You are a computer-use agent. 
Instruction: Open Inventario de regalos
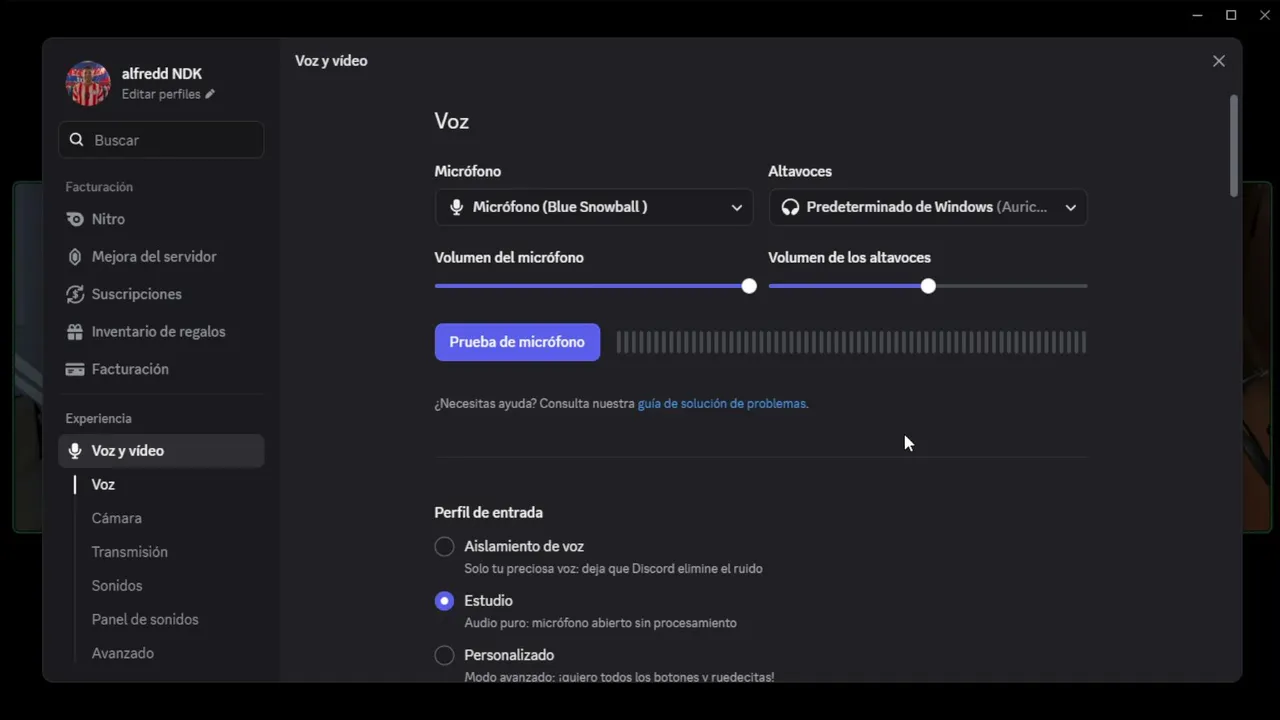click(161, 332)
